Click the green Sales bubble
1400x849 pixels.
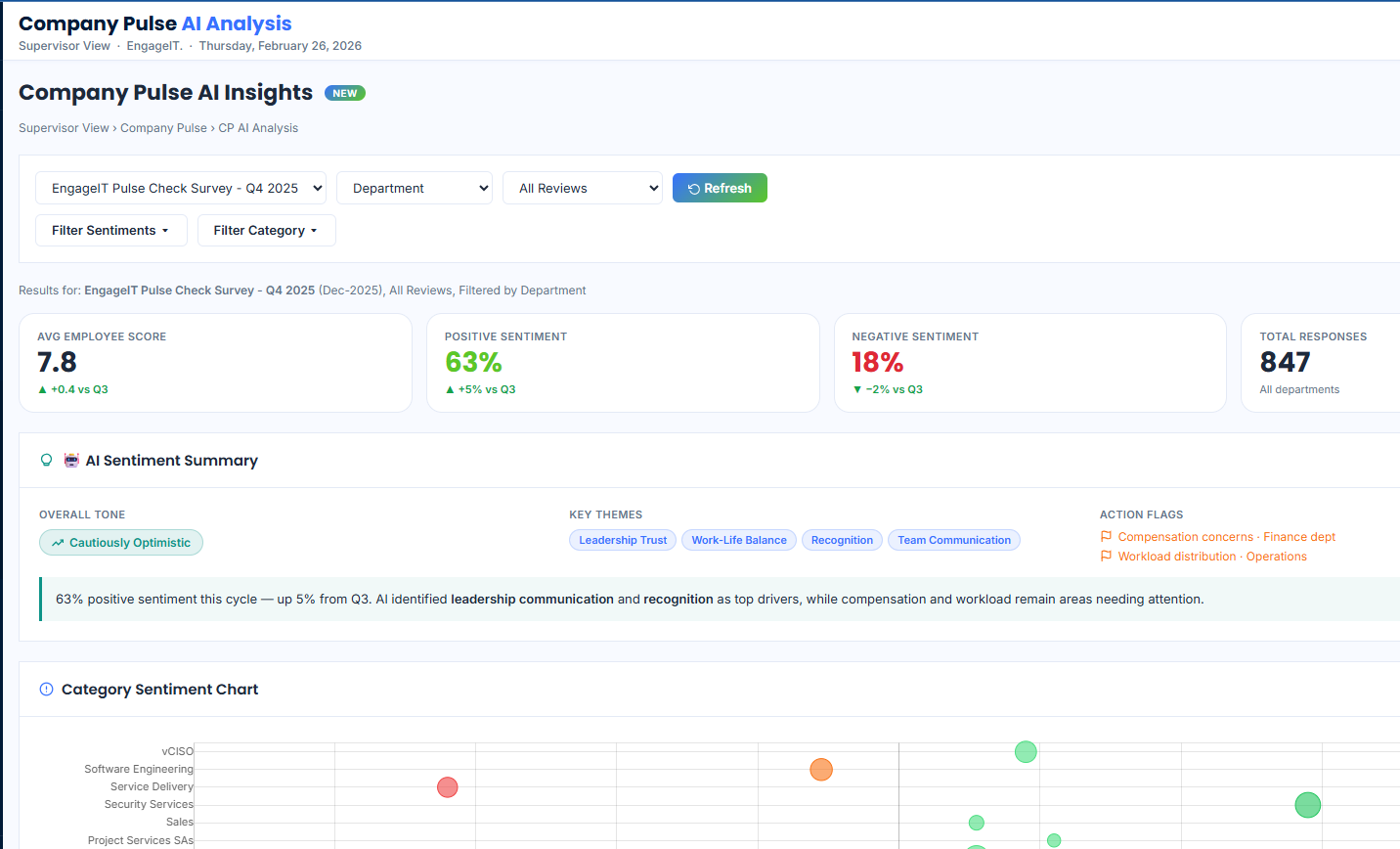point(977,823)
